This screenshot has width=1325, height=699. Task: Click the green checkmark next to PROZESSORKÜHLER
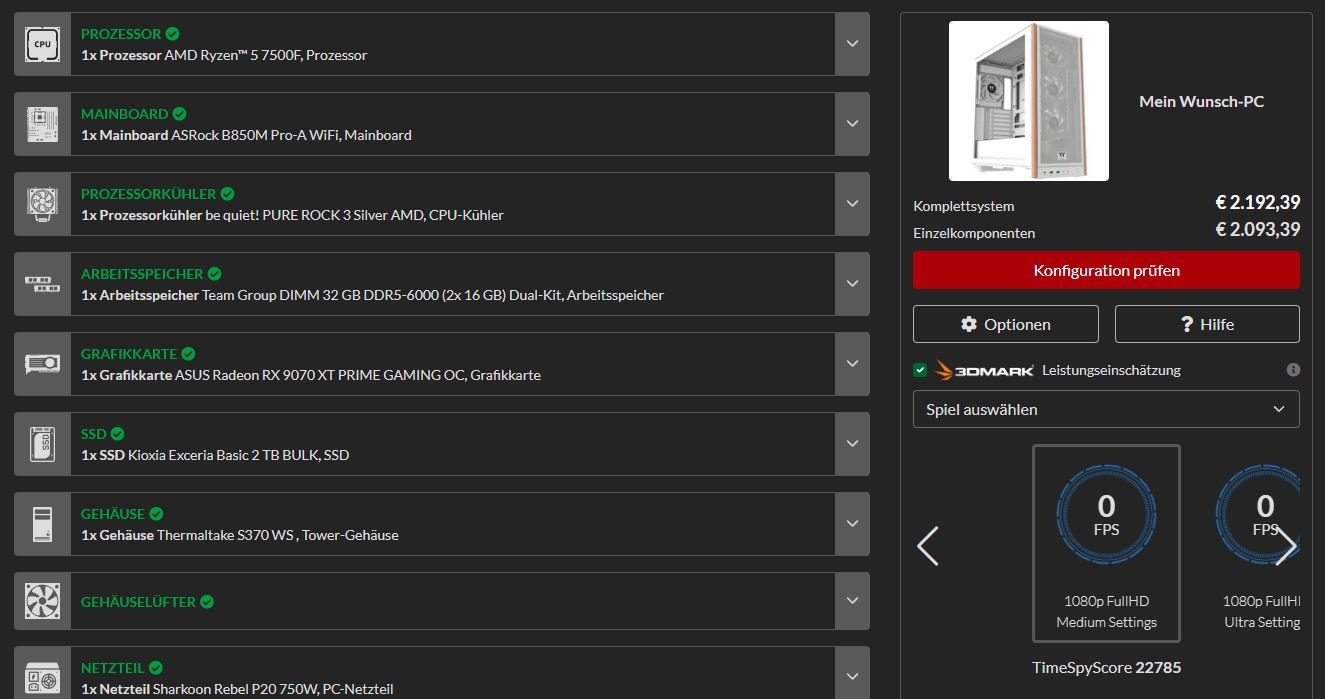(x=227, y=194)
